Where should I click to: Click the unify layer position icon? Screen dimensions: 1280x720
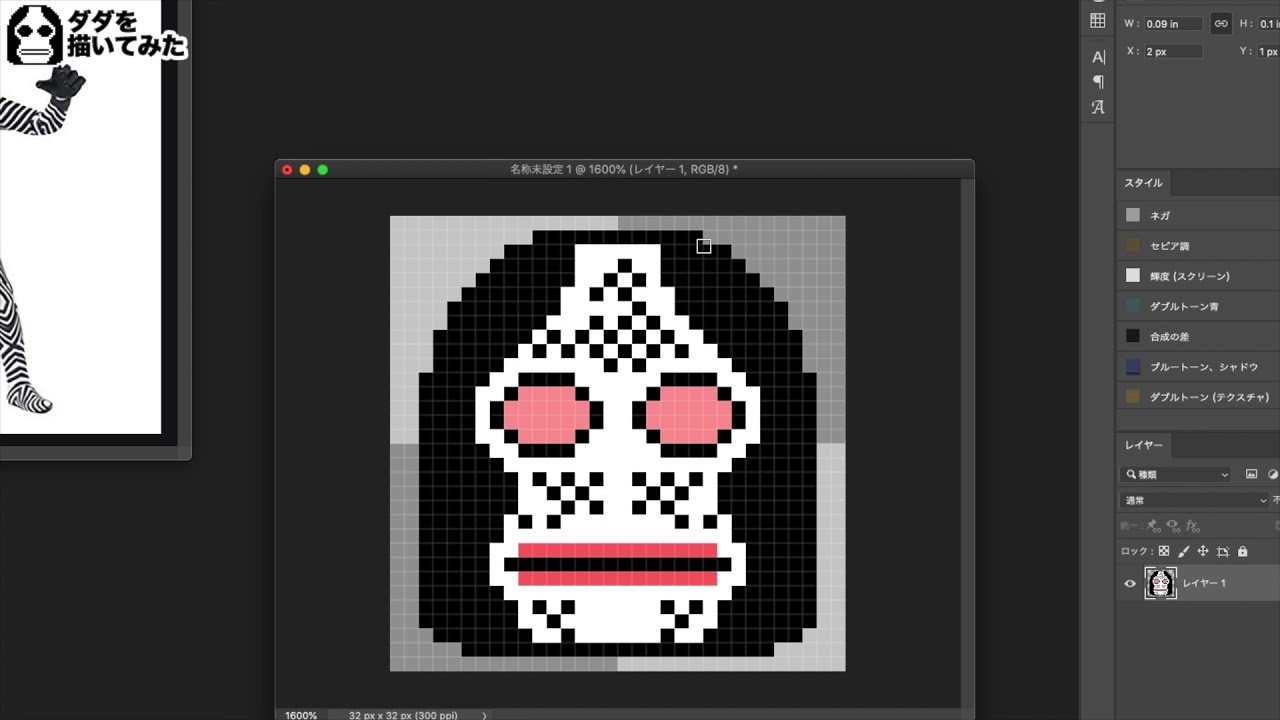[1154, 526]
